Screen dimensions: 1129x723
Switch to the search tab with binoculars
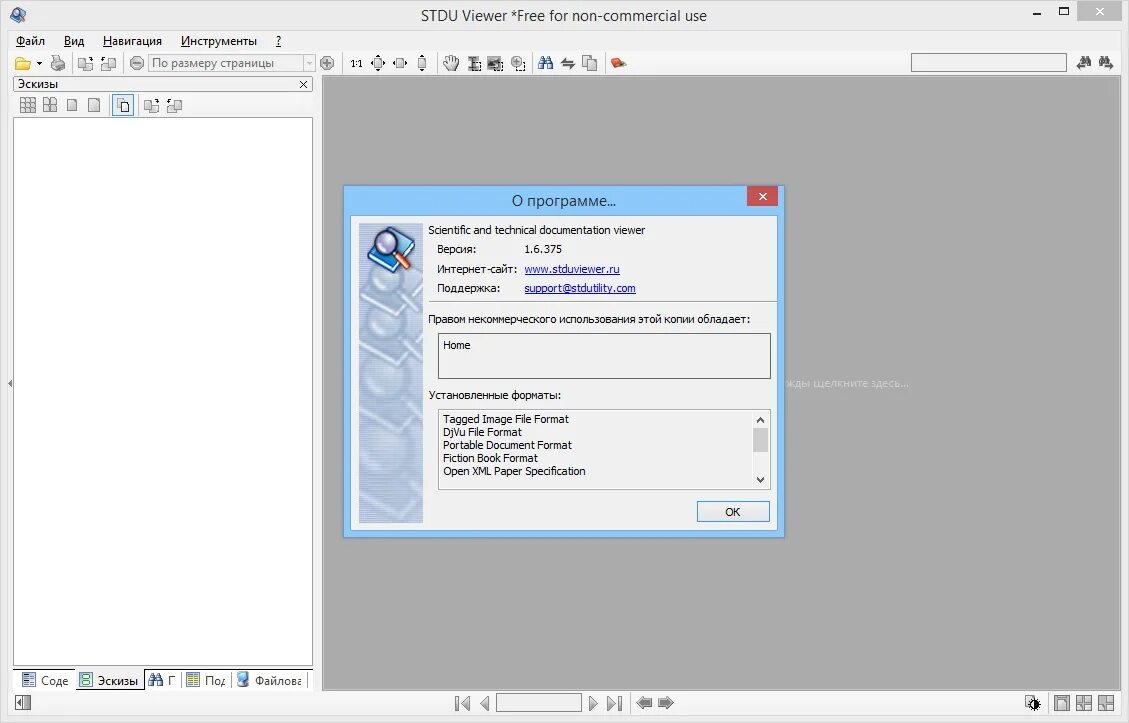162,680
